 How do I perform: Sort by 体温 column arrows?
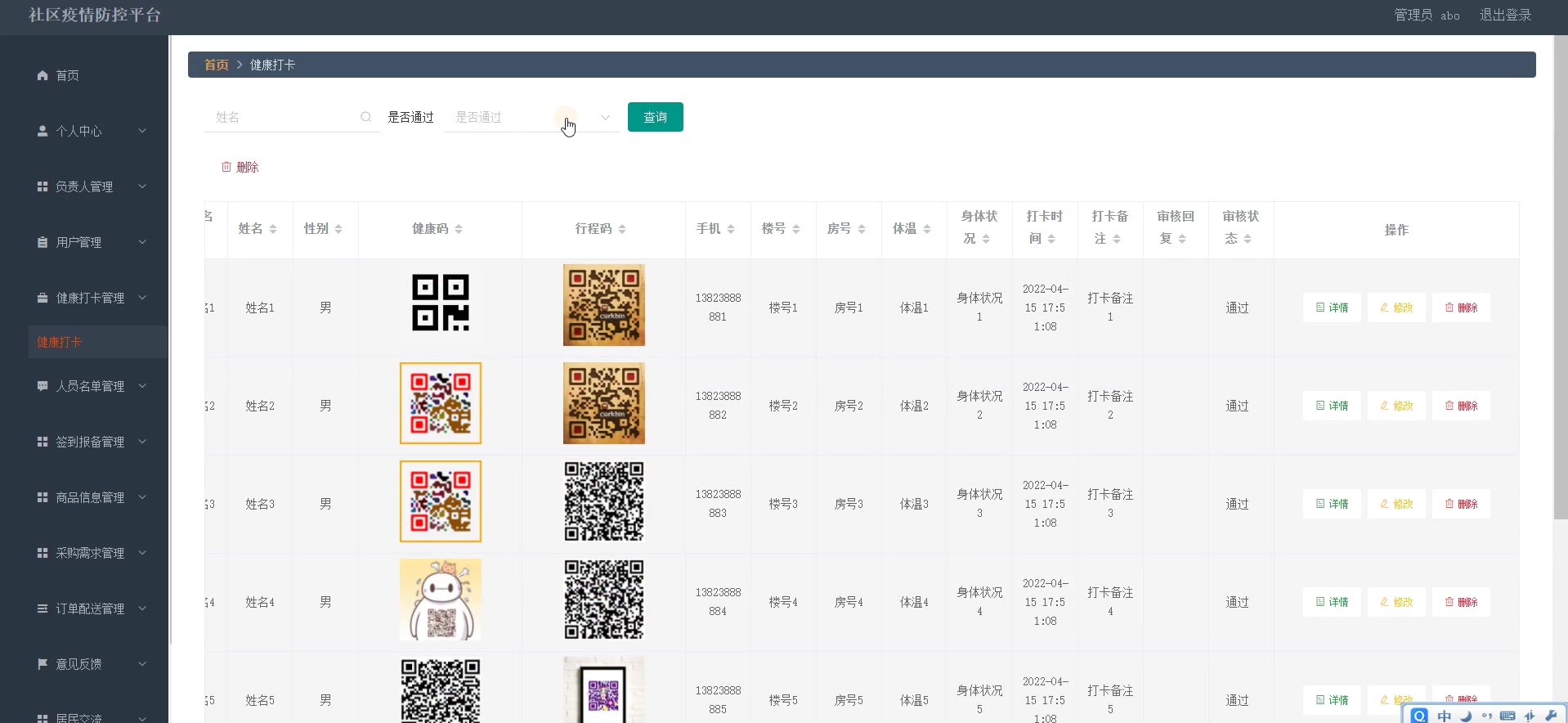tap(927, 229)
